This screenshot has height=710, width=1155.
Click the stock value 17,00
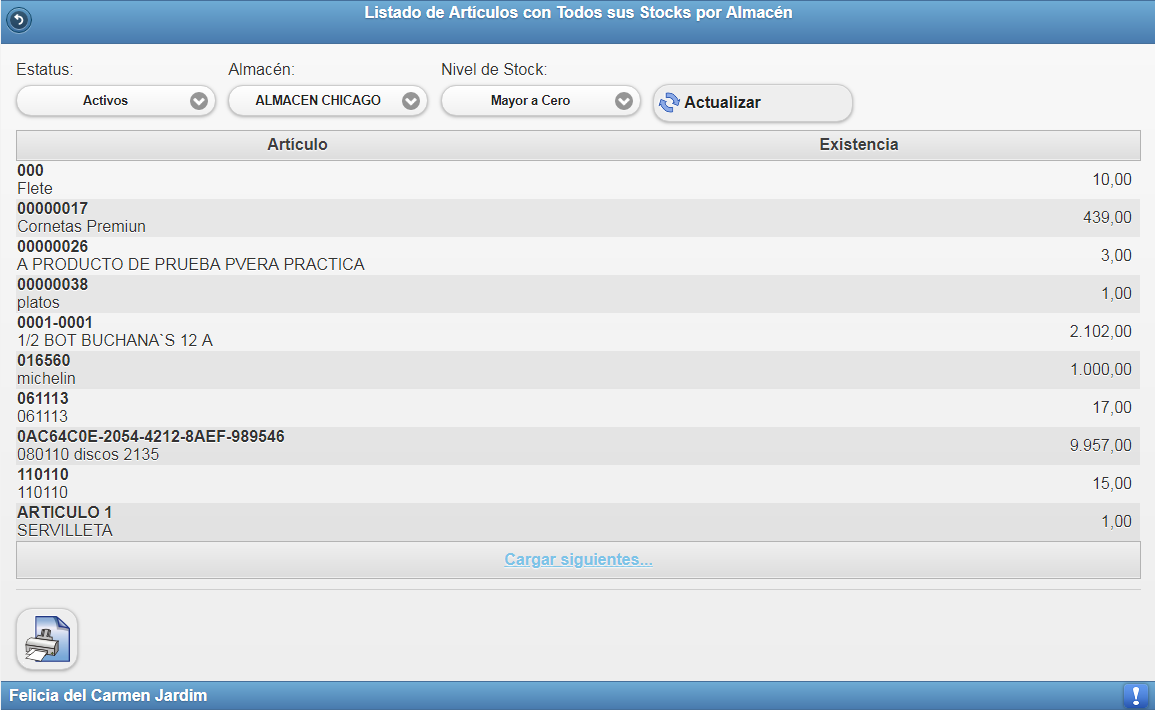click(1112, 407)
